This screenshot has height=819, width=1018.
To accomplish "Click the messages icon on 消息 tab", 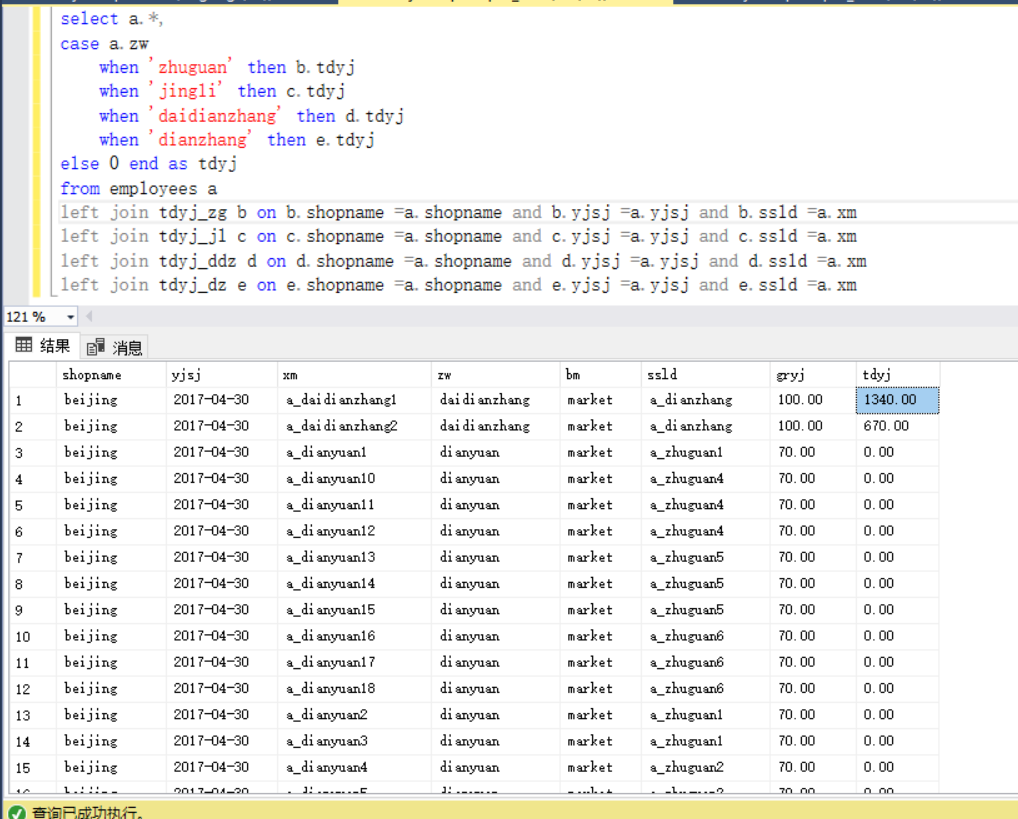I will (x=95, y=347).
